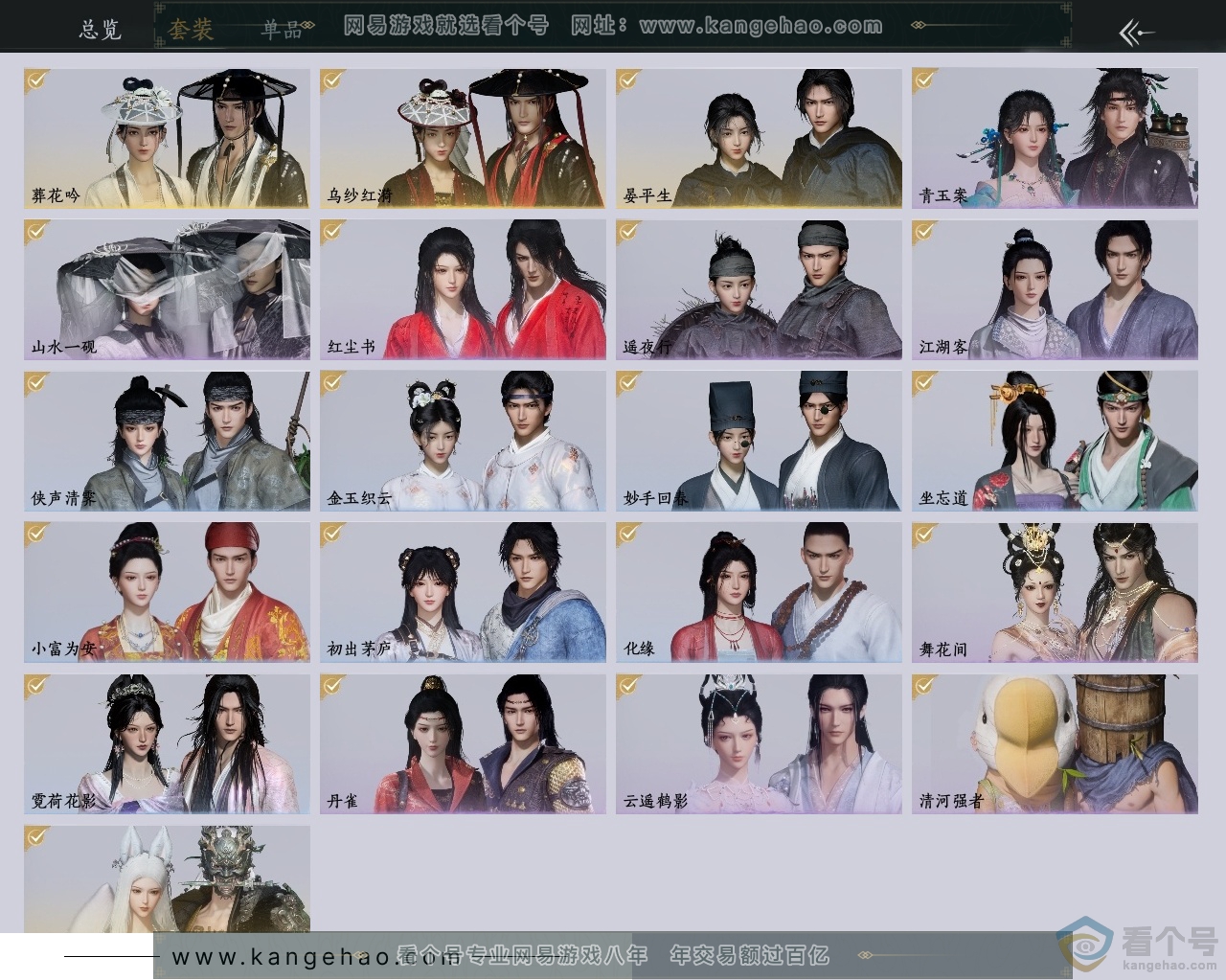The image size is (1226, 980).
Task: Switch to the 总览 tab
Action: [x=101, y=30]
